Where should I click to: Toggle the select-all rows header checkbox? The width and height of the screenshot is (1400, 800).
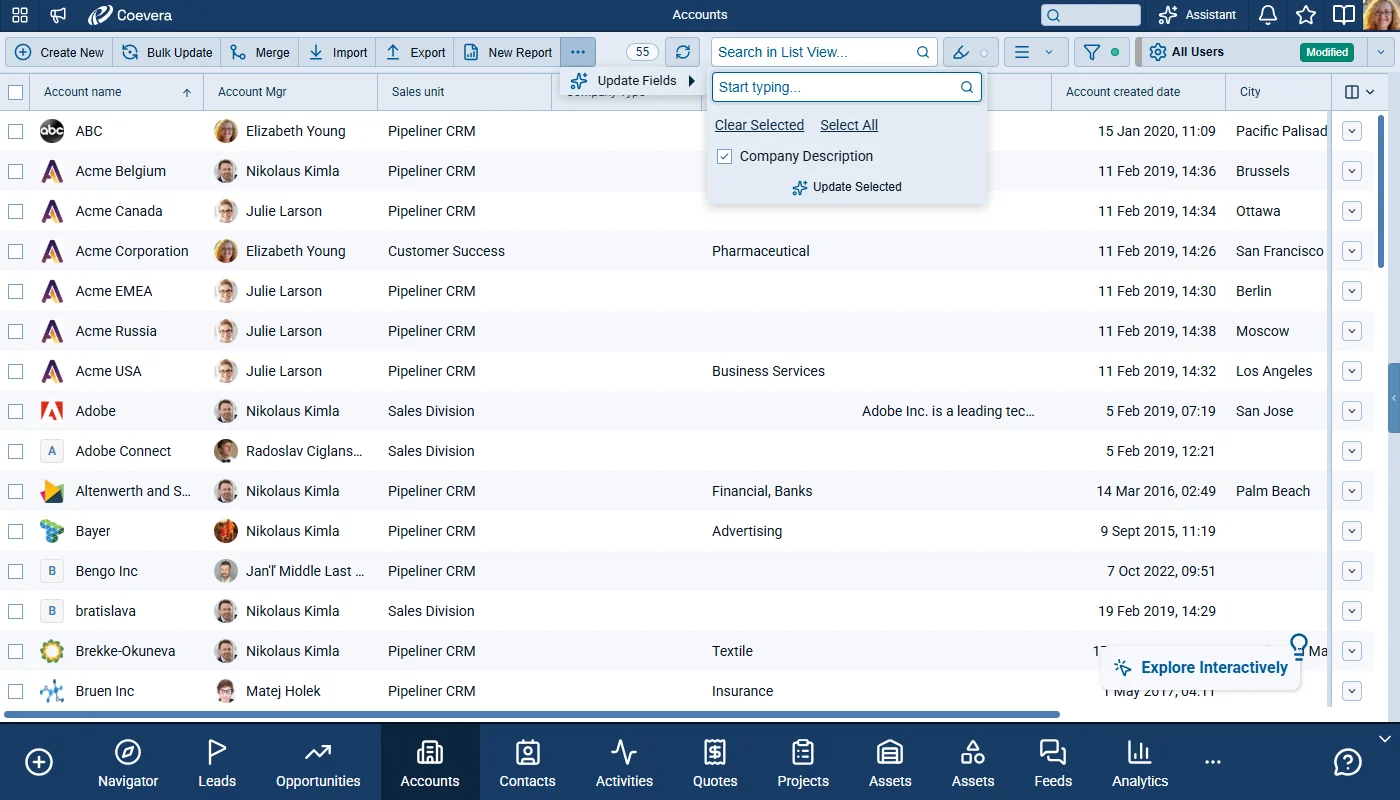pyautogui.click(x=15, y=92)
